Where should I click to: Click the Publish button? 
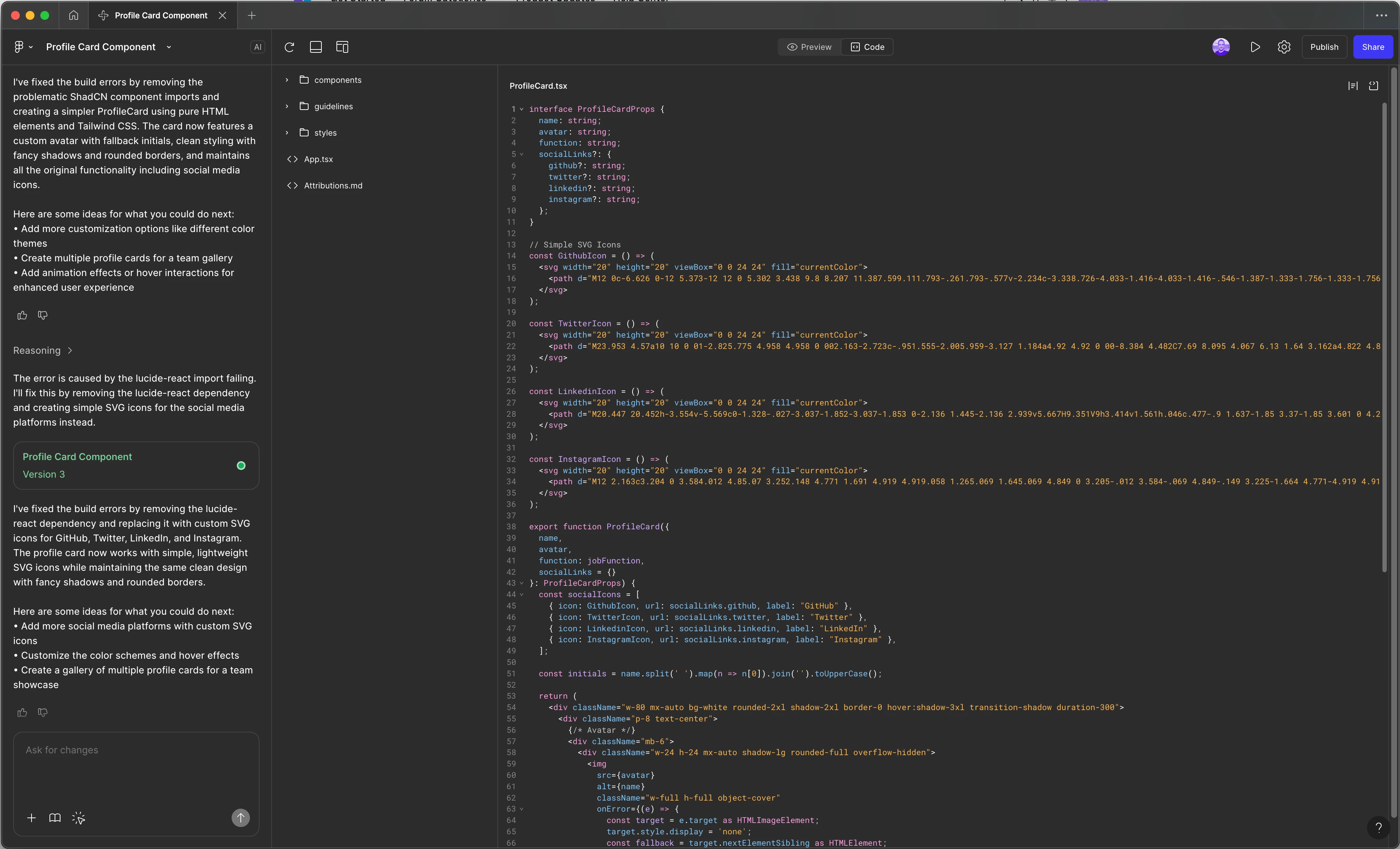point(1324,47)
